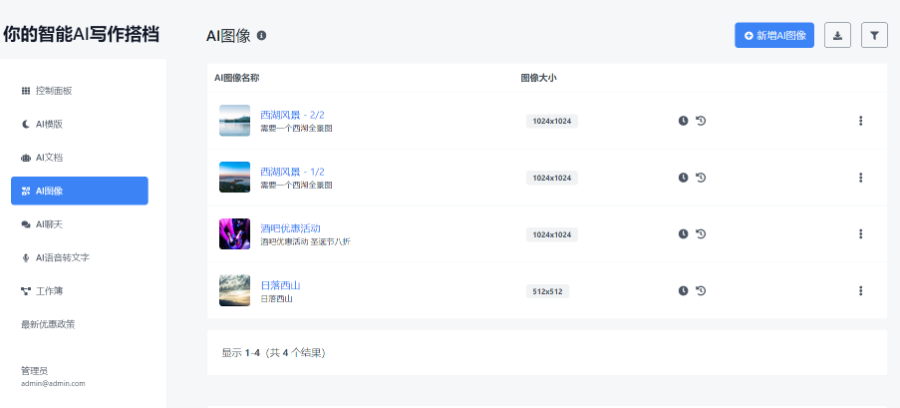The height and width of the screenshot is (408, 900).
Task: Click the AI模版 moon icon
Action: (25, 124)
